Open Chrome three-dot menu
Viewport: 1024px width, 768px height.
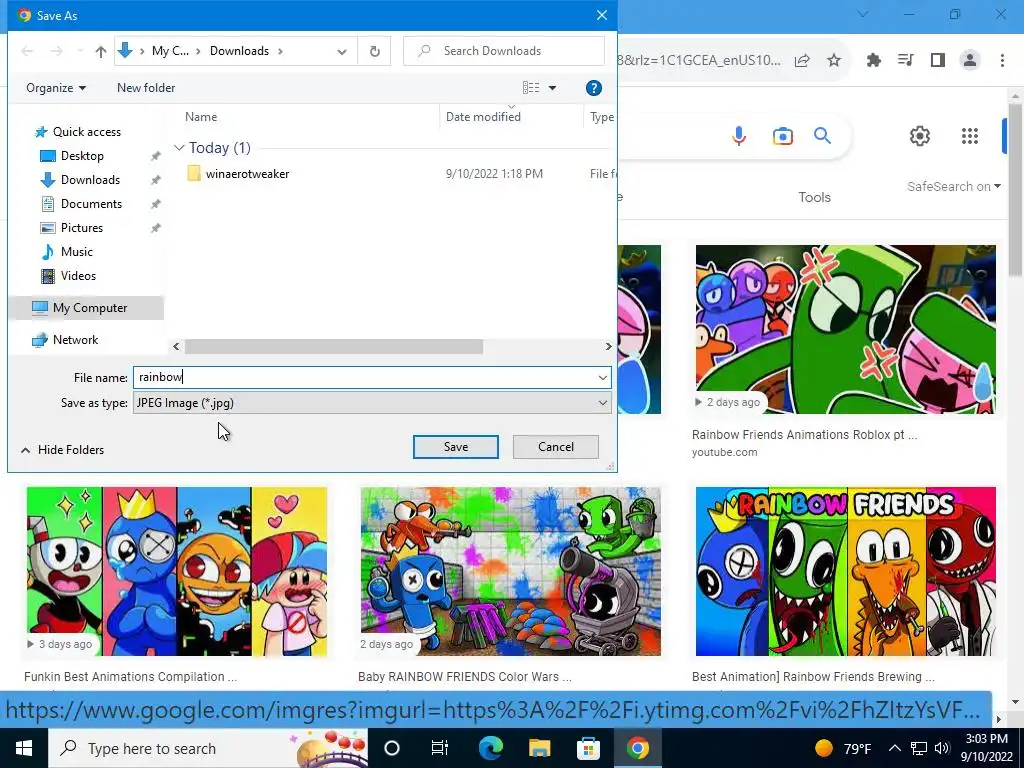[x=1002, y=61]
